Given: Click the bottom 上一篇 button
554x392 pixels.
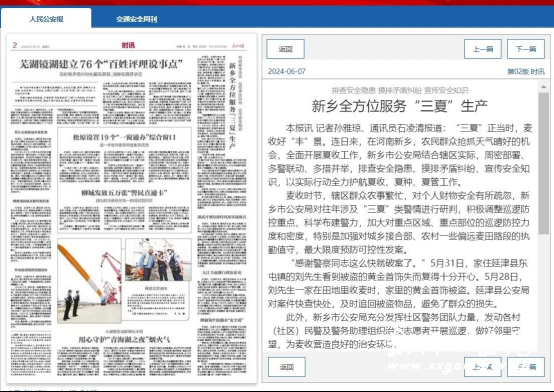Looking at the screenshot, I should [x=483, y=367].
